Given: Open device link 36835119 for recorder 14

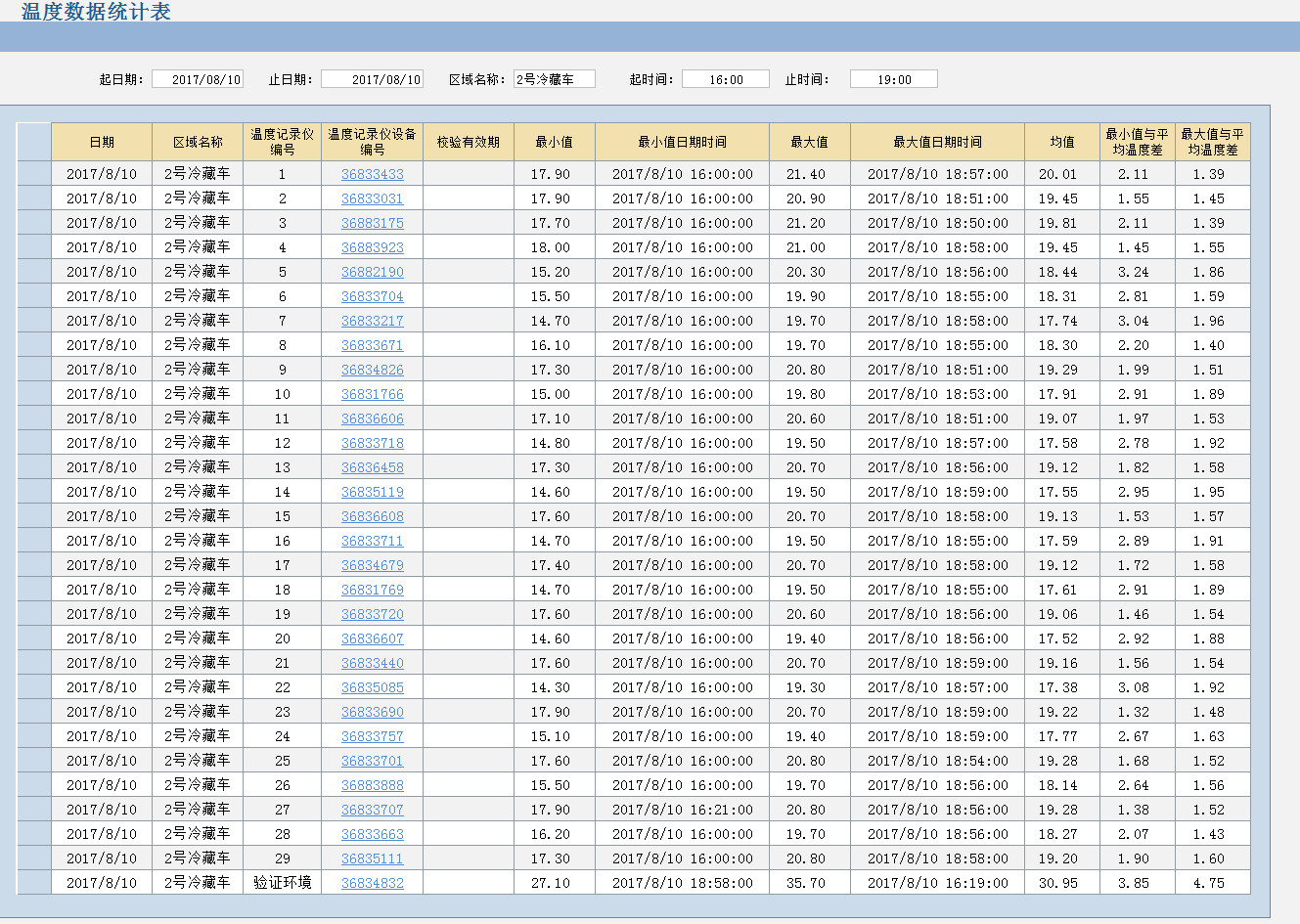Looking at the screenshot, I should click(x=372, y=492).
